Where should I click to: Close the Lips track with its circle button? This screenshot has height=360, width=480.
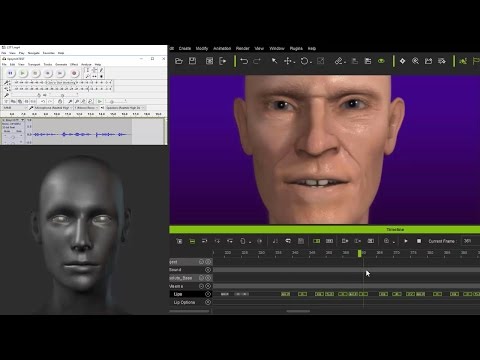point(208,294)
